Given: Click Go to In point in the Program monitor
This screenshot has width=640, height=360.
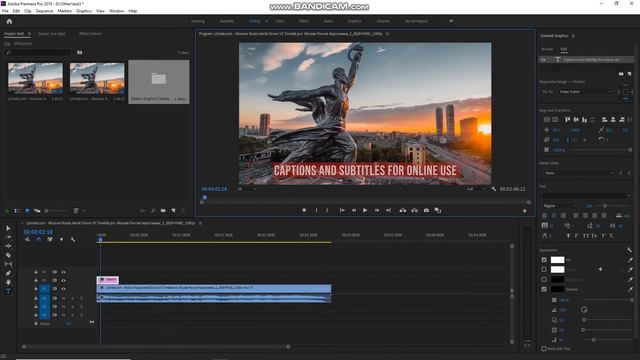Looking at the screenshot, I should click(x=342, y=210).
